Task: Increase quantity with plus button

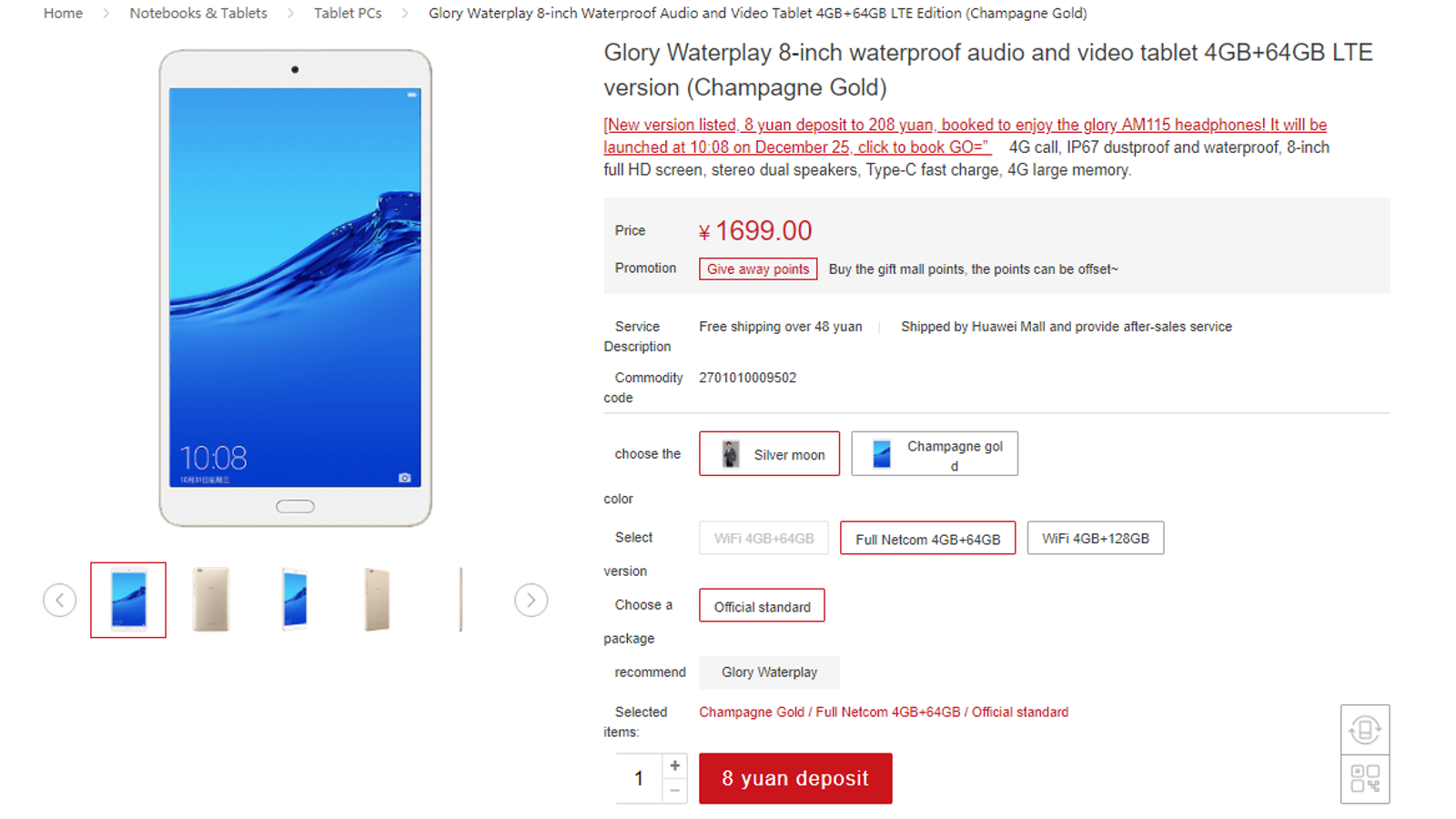Action: (675, 766)
